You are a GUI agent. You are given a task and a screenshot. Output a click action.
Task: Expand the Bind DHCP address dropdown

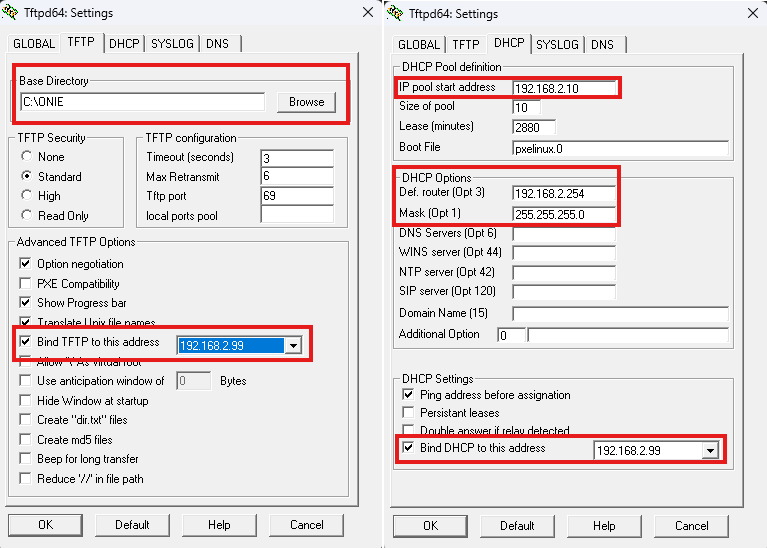(710, 451)
